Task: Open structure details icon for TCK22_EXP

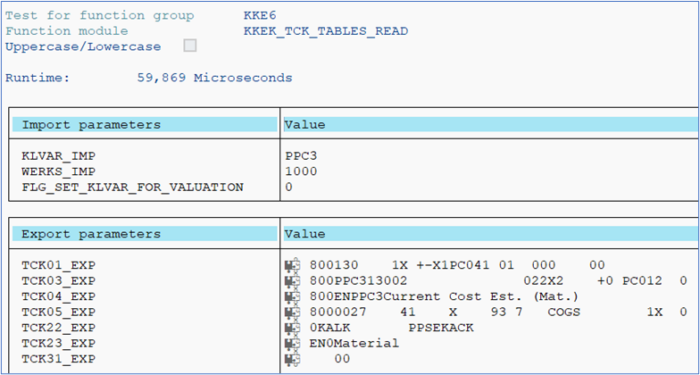Action: (x=293, y=328)
